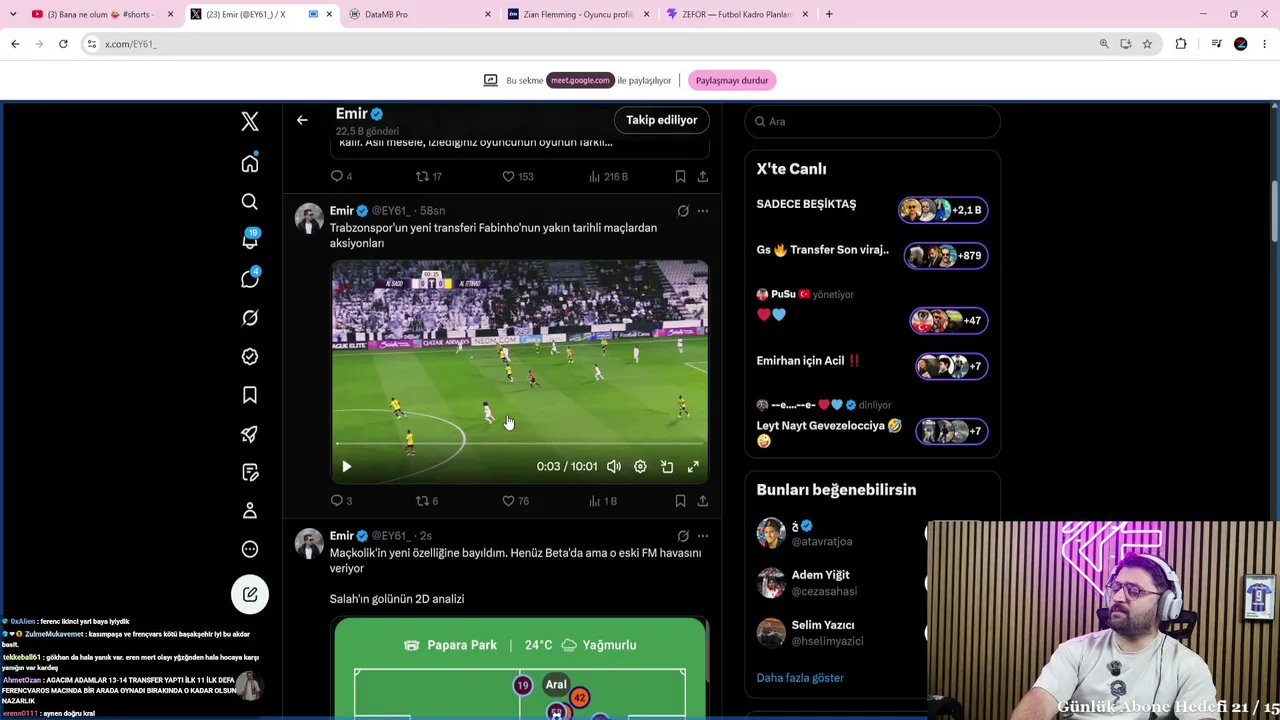Screen dimensions: 1280x720
Task: Bookmark this page with the star icon
Action: point(1147,44)
